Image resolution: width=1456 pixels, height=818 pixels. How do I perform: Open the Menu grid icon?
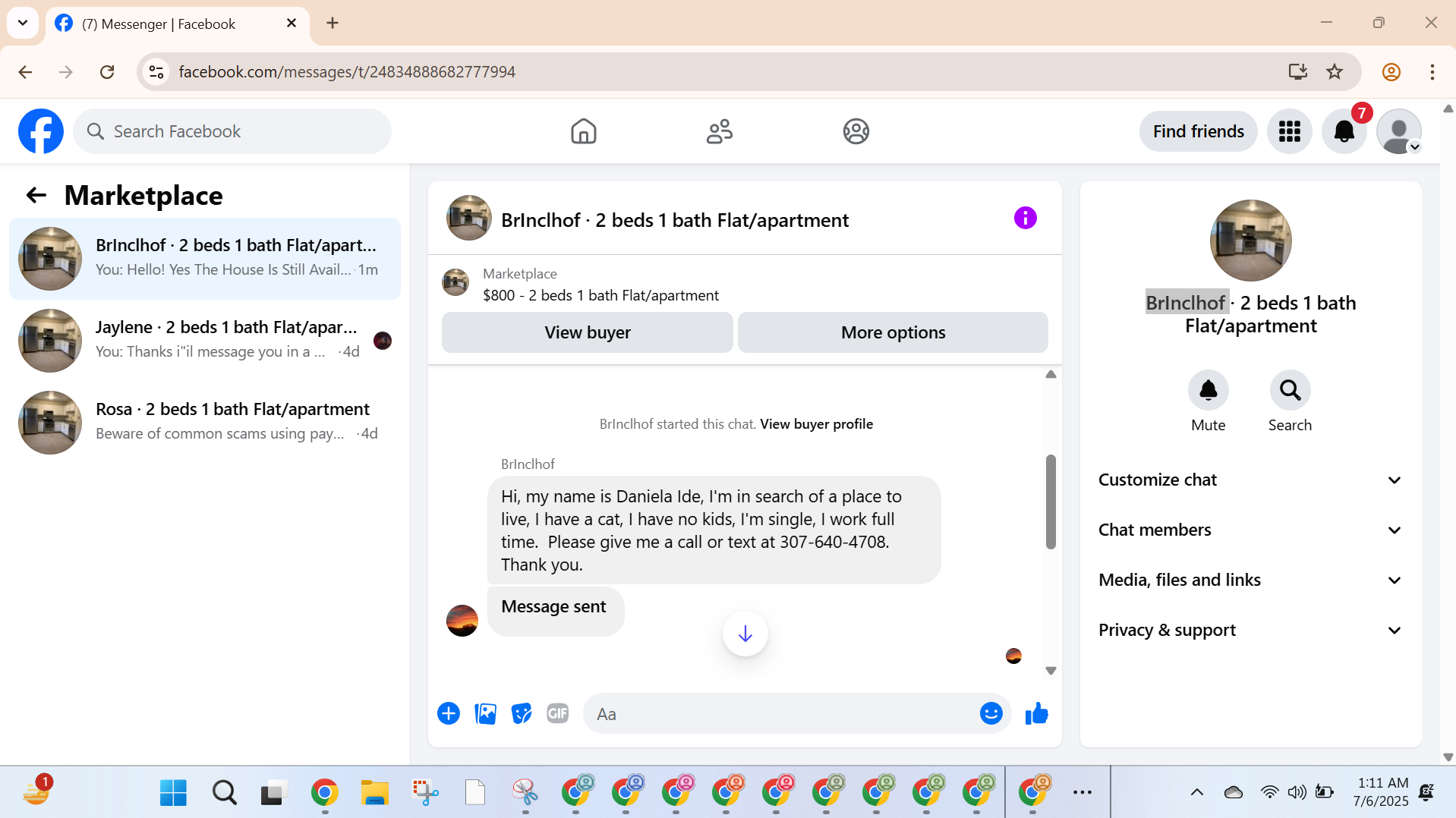pyautogui.click(x=1289, y=131)
